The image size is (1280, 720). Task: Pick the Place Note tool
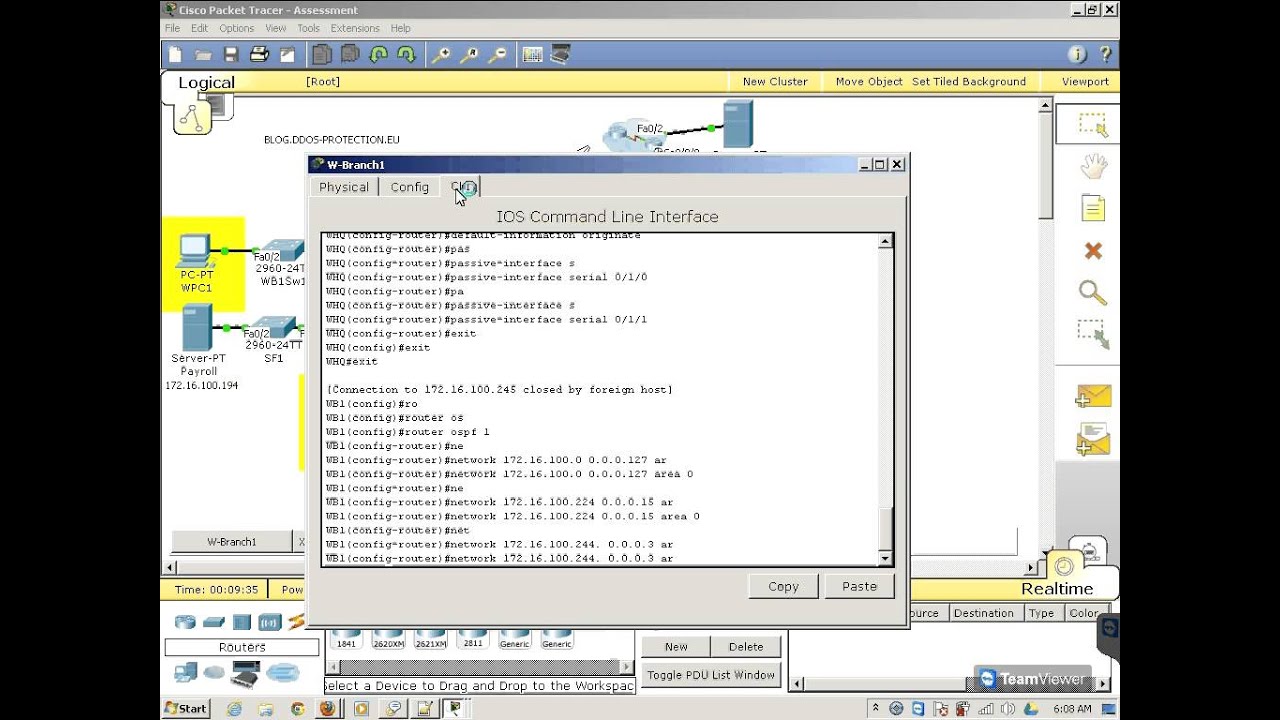click(1092, 208)
